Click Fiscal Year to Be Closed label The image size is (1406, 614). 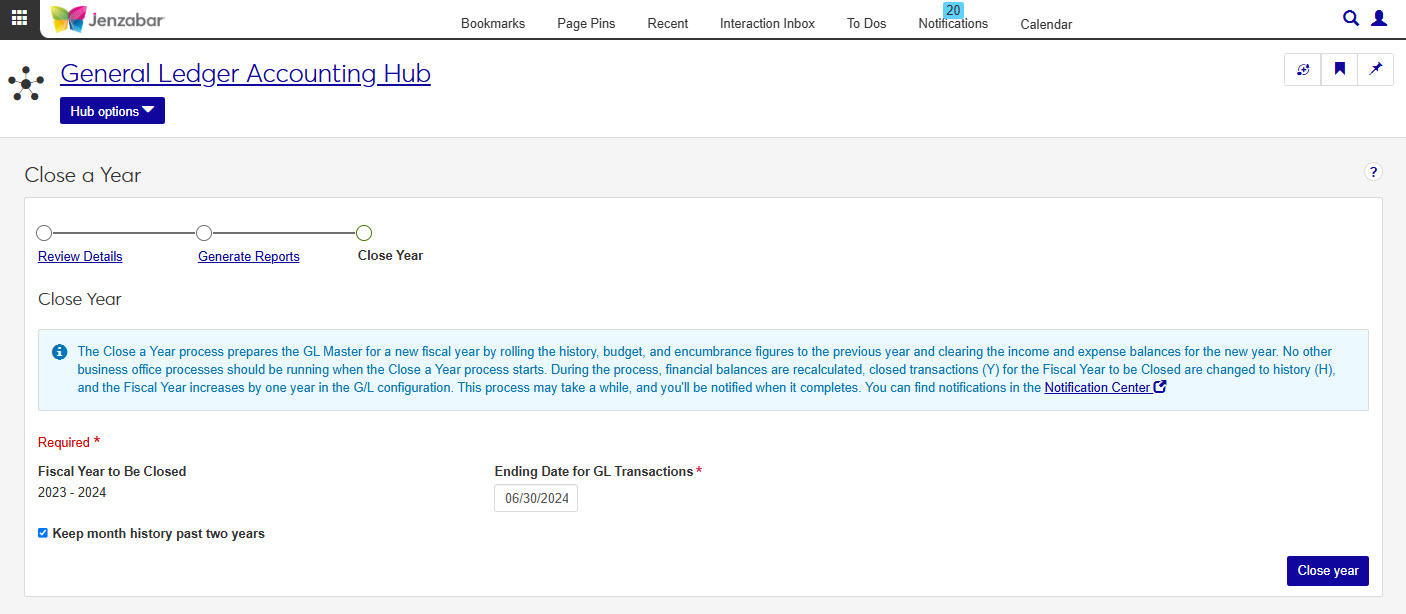(112, 471)
